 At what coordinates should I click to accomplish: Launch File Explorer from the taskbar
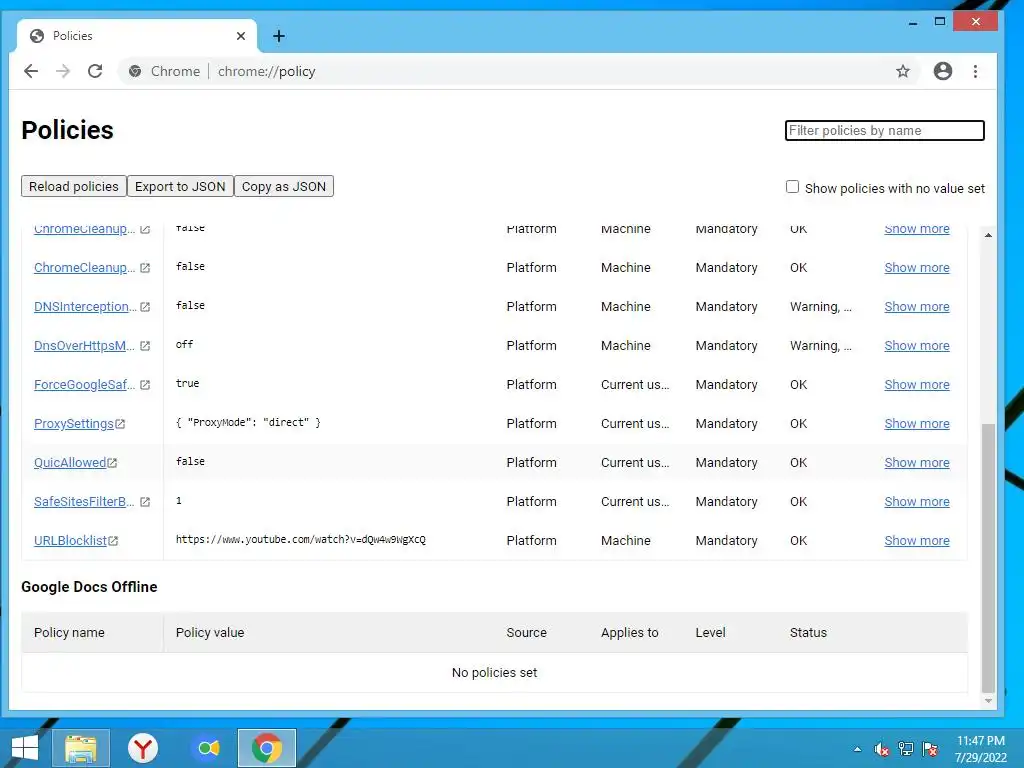point(81,748)
